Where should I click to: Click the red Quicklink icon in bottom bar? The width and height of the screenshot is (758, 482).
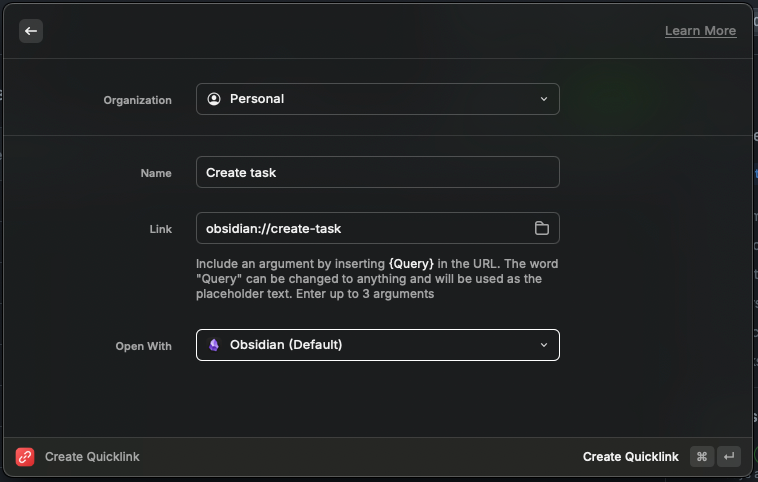tap(25, 457)
